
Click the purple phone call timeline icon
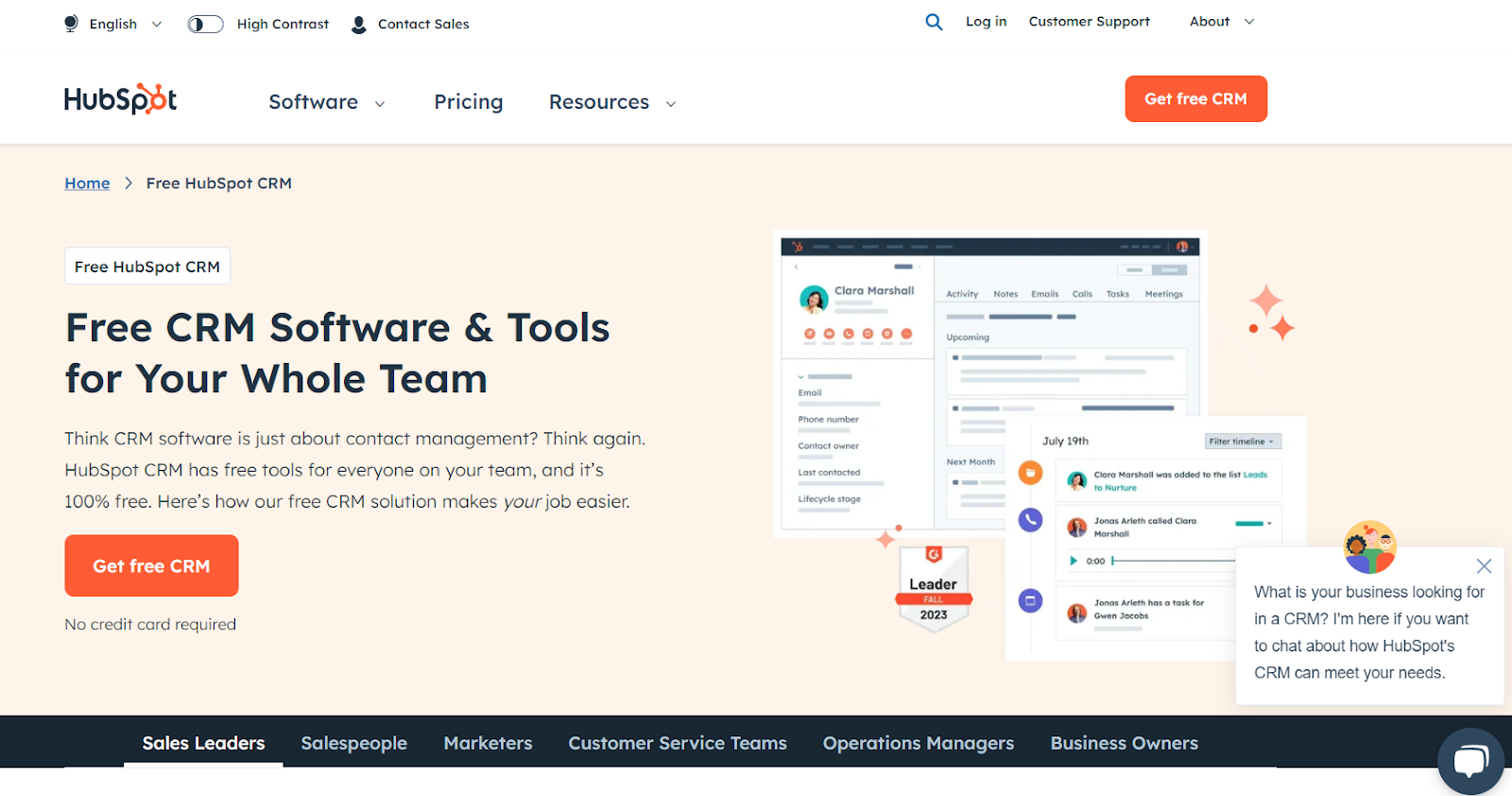[x=1030, y=519]
